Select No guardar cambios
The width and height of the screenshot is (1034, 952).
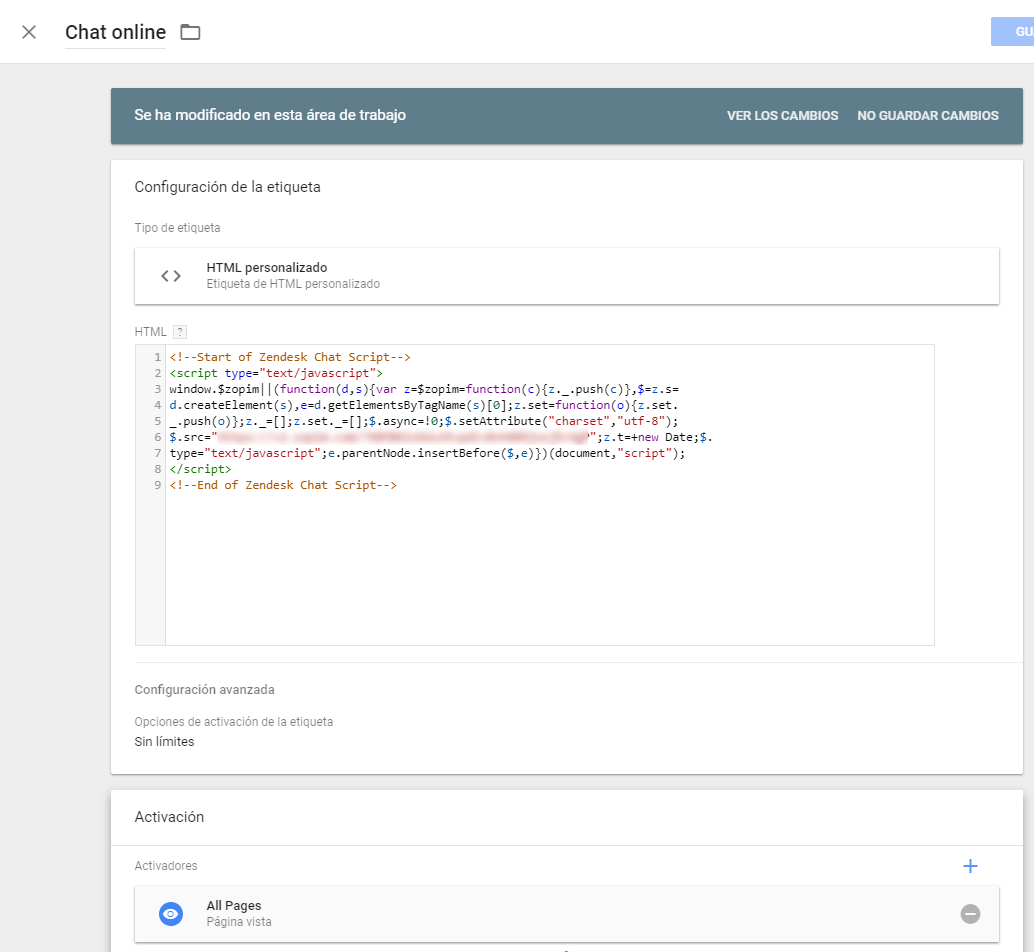(927, 116)
